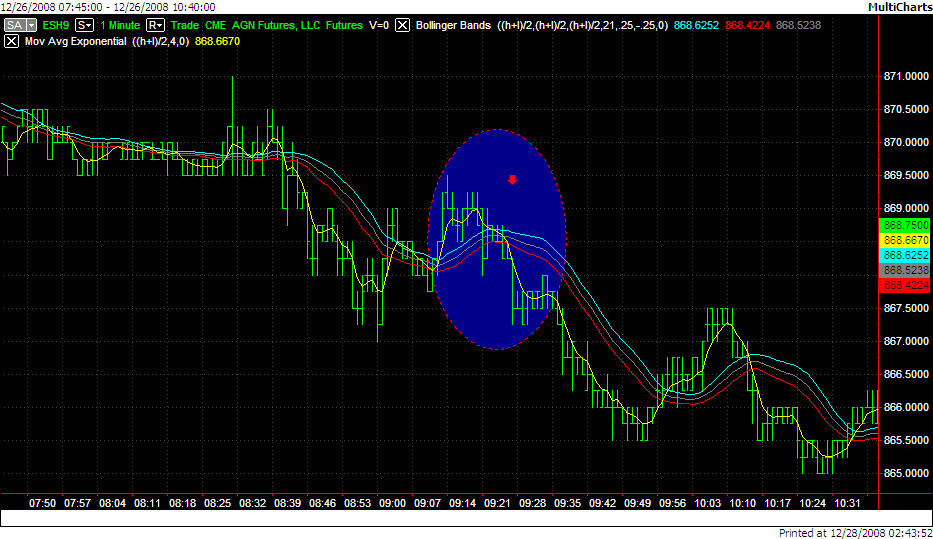Open the R resolution dropdown beside 1 Minute
Viewport: 933px width, 539px height.
coord(155,26)
